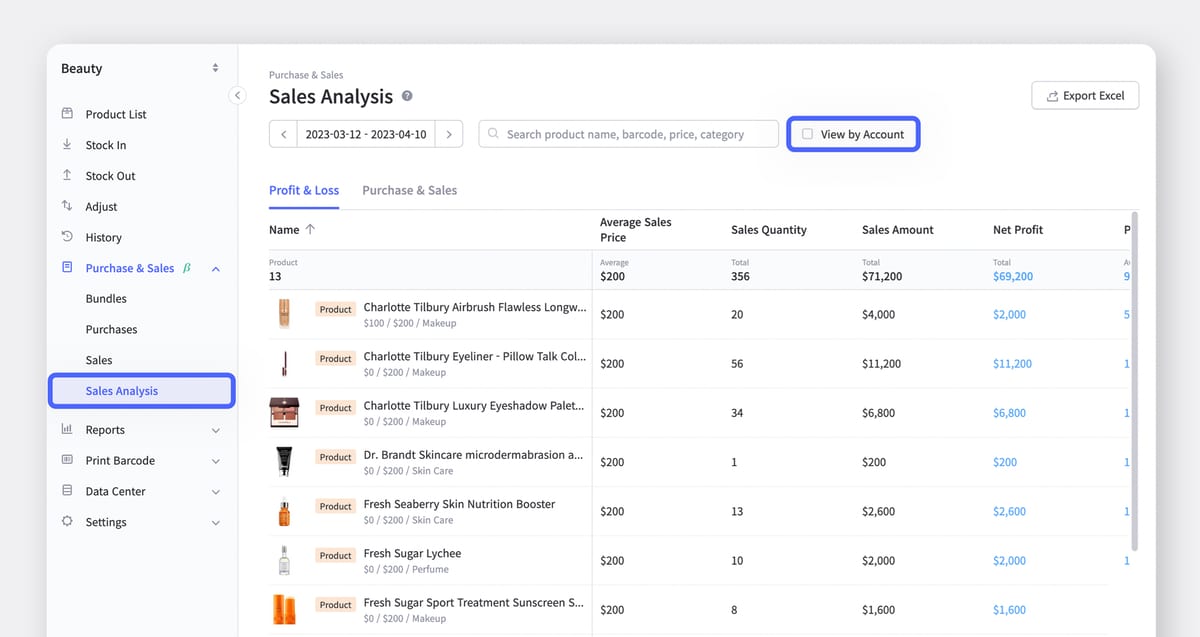Open Bundles under Purchase & Sales
This screenshot has height=637, width=1200.
click(x=105, y=298)
